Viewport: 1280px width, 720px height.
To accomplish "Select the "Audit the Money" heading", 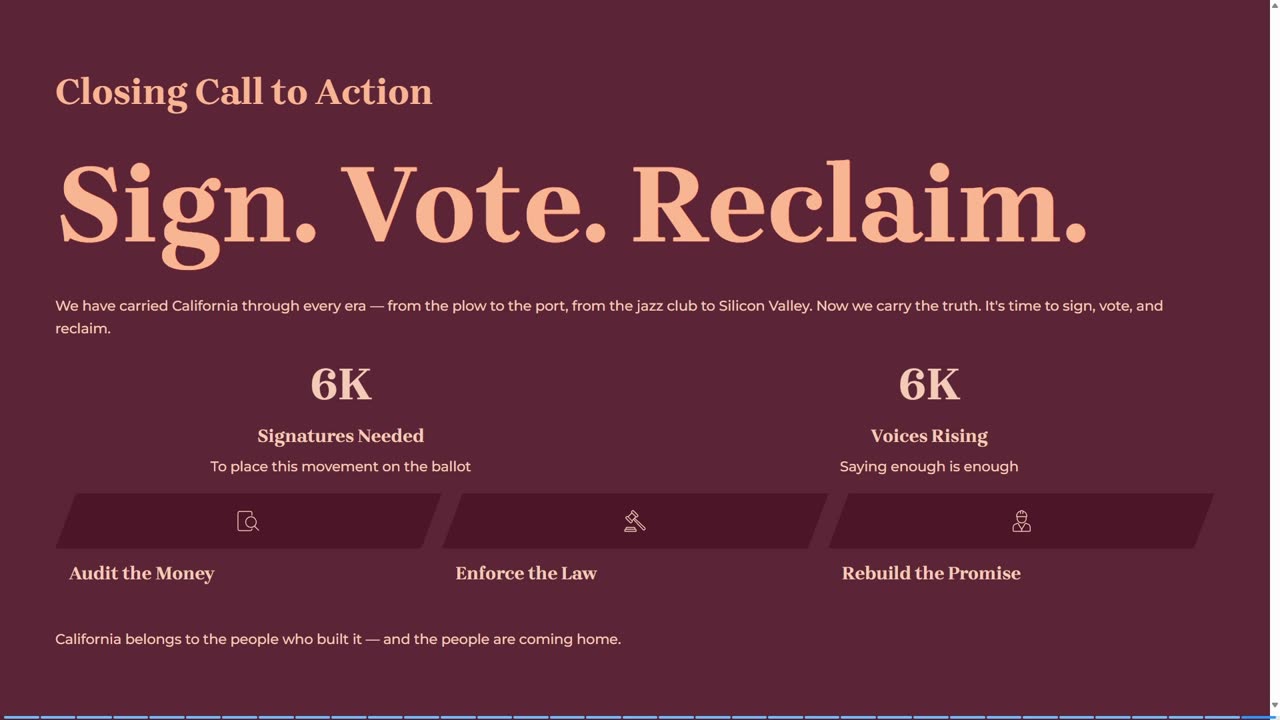I will pyautogui.click(x=142, y=573).
